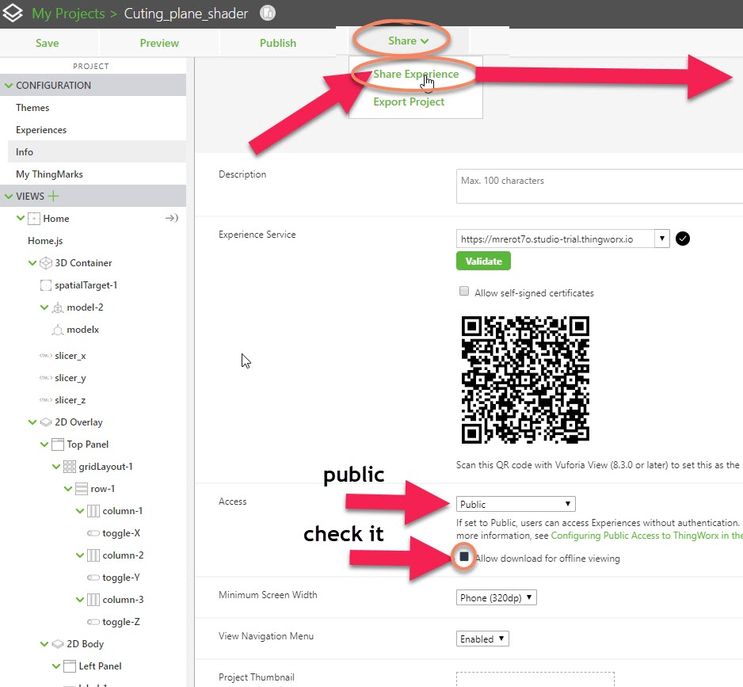Image resolution: width=743 pixels, height=687 pixels.
Task: Select the toggle-Z widget icon
Action: 93,622
